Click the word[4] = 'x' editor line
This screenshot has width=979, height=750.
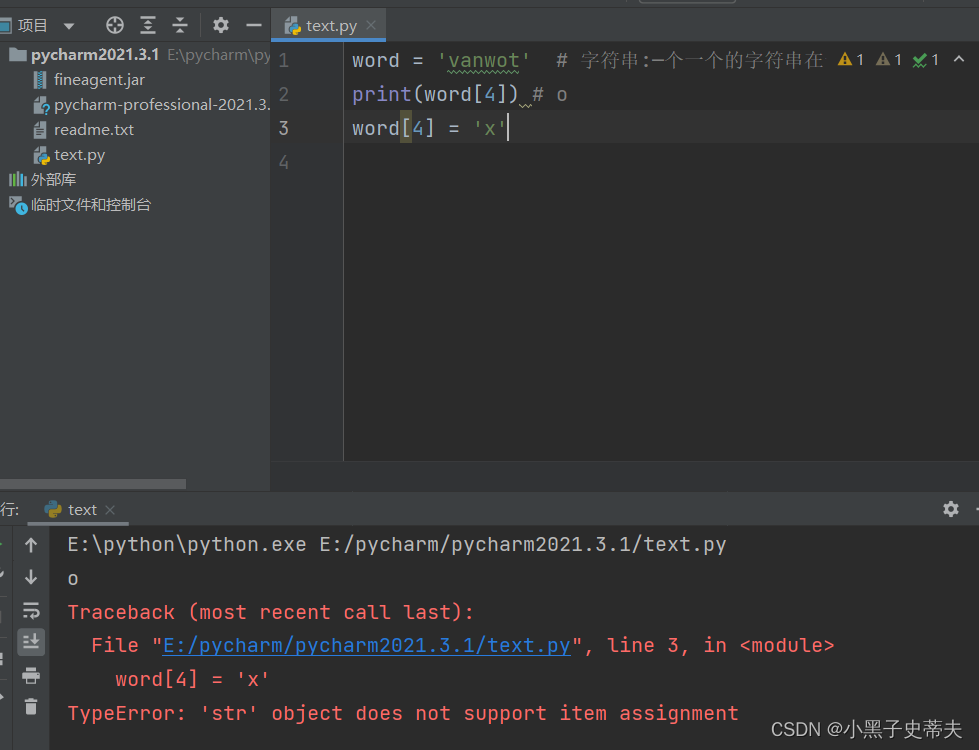pos(430,128)
